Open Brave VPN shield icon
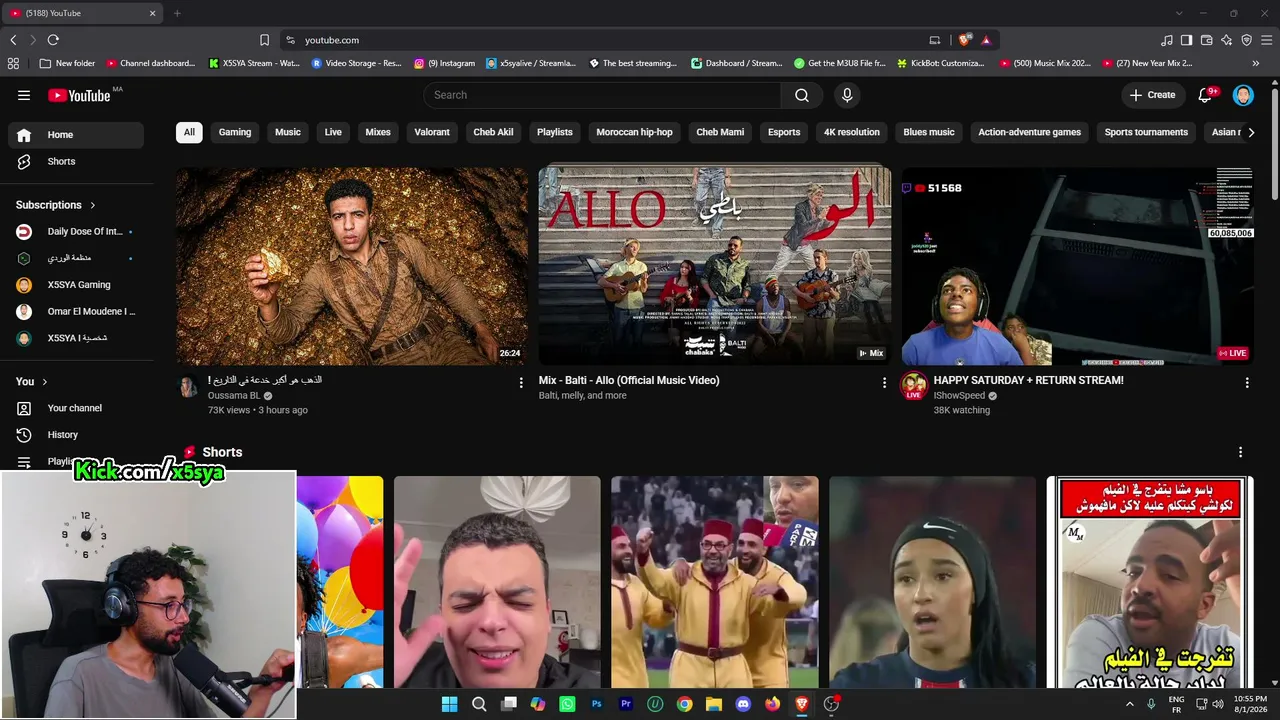 1247,40
